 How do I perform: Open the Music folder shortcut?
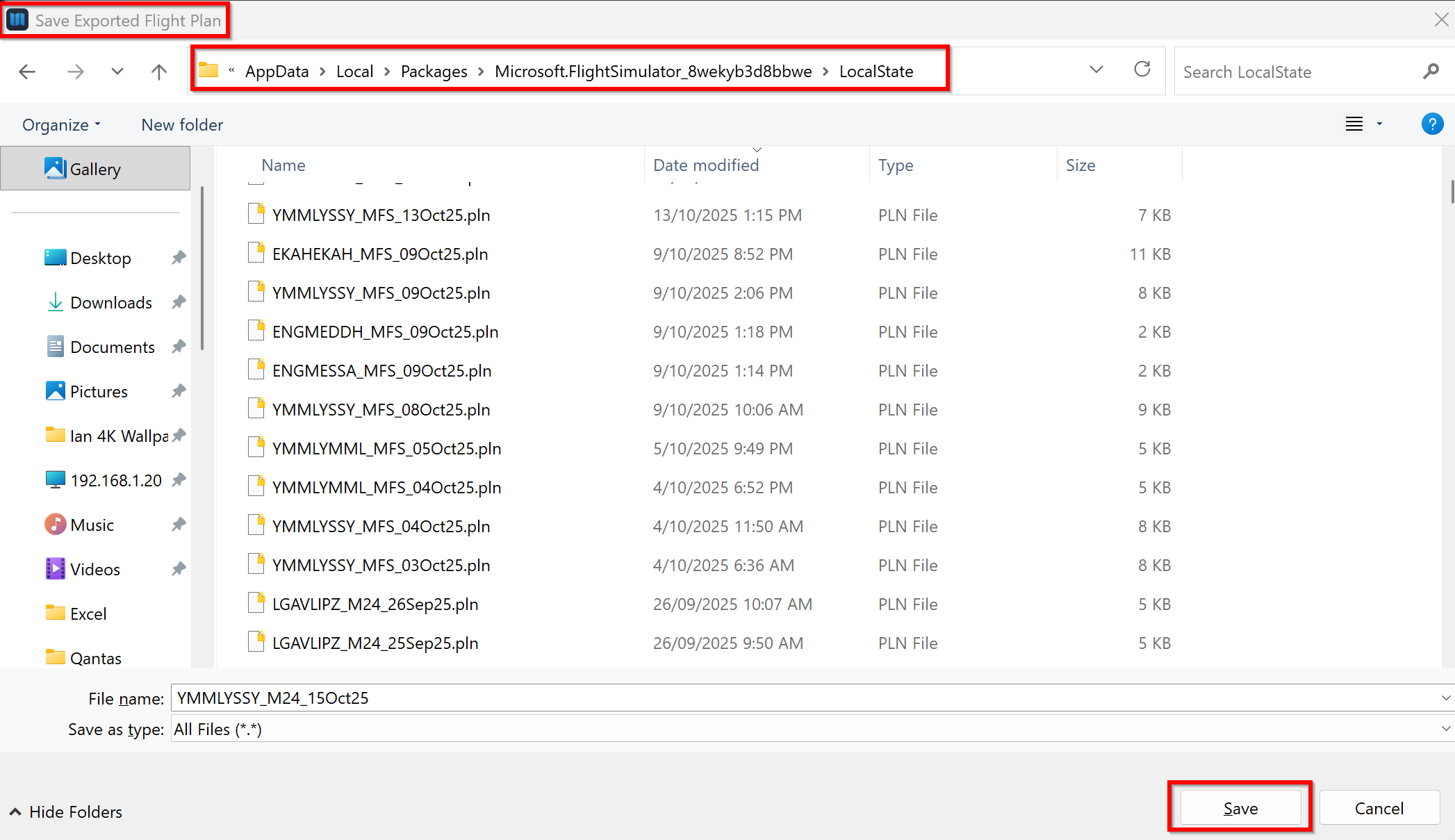[92, 525]
